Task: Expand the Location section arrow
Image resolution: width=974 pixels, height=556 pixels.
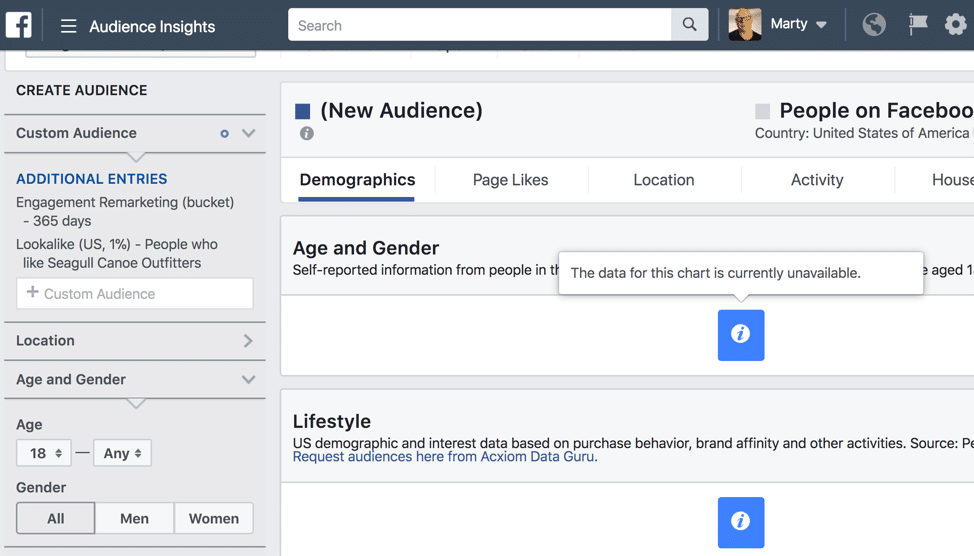Action: [248, 340]
